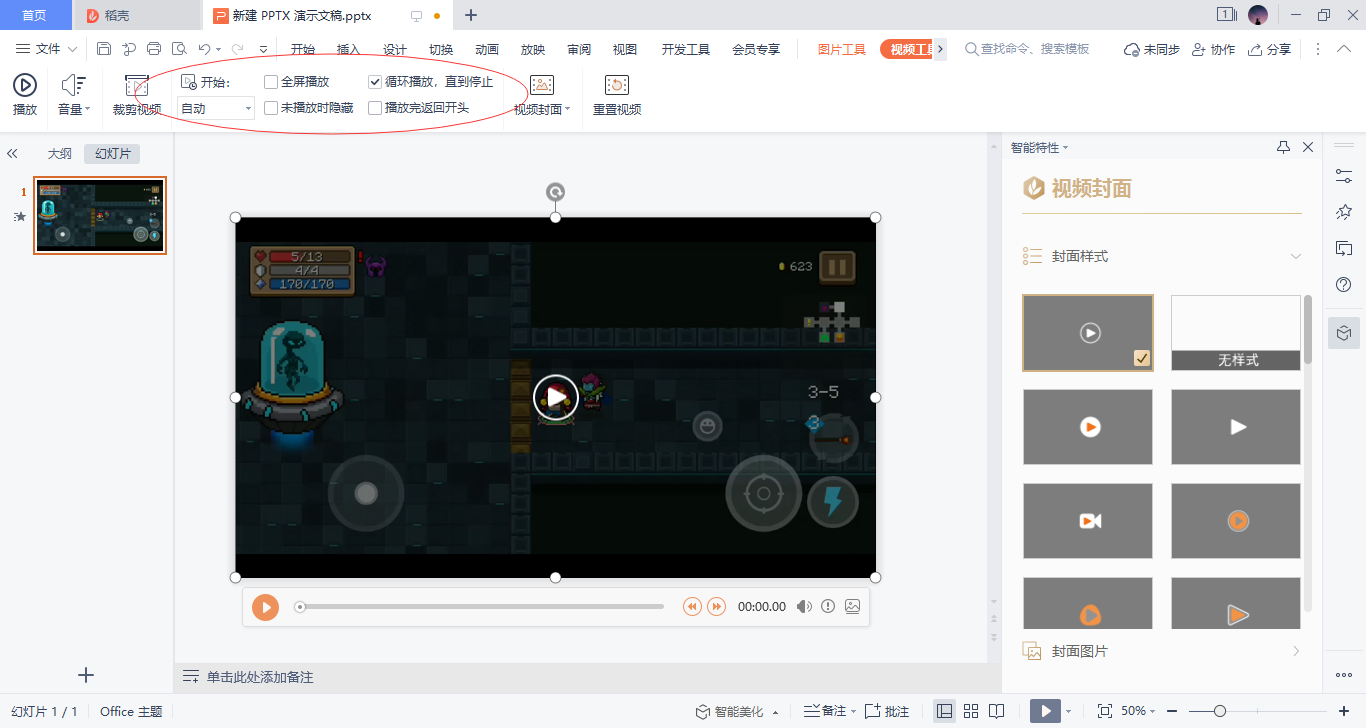Expand the 封面图片 section
The width and height of the screenshot is (1366, 728).
tap(1162, 651)
